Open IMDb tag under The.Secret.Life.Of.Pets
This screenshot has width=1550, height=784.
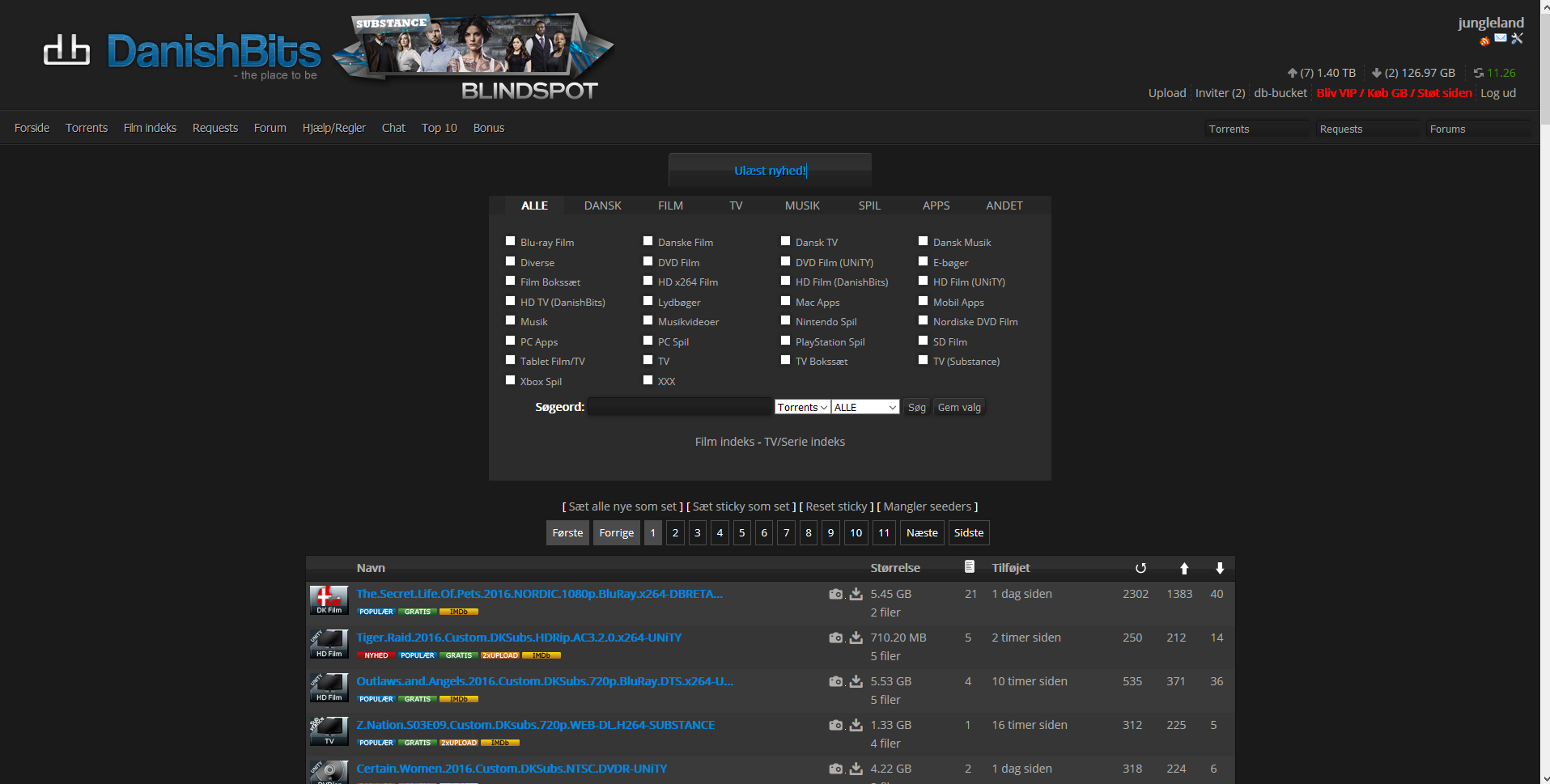click(459, 612)
